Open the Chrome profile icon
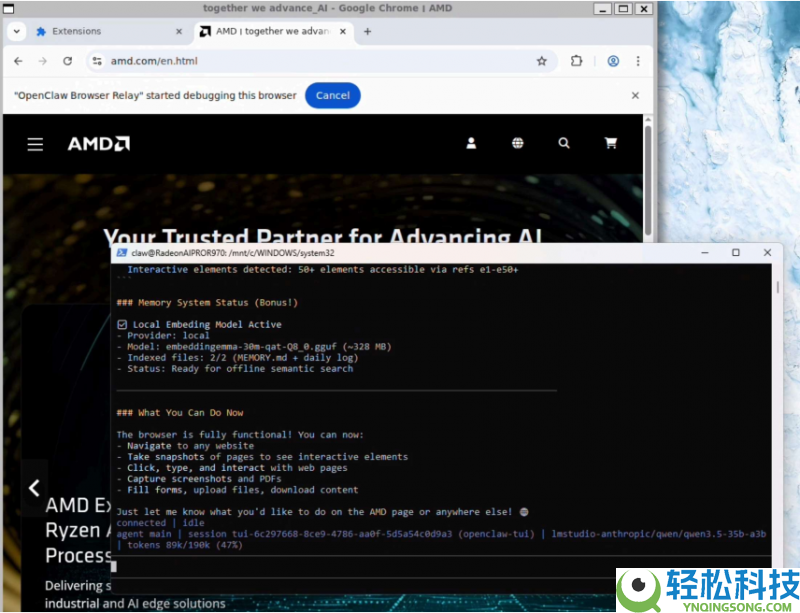The height and width of the screenshot is (613, 800). (x=613, y=61)
